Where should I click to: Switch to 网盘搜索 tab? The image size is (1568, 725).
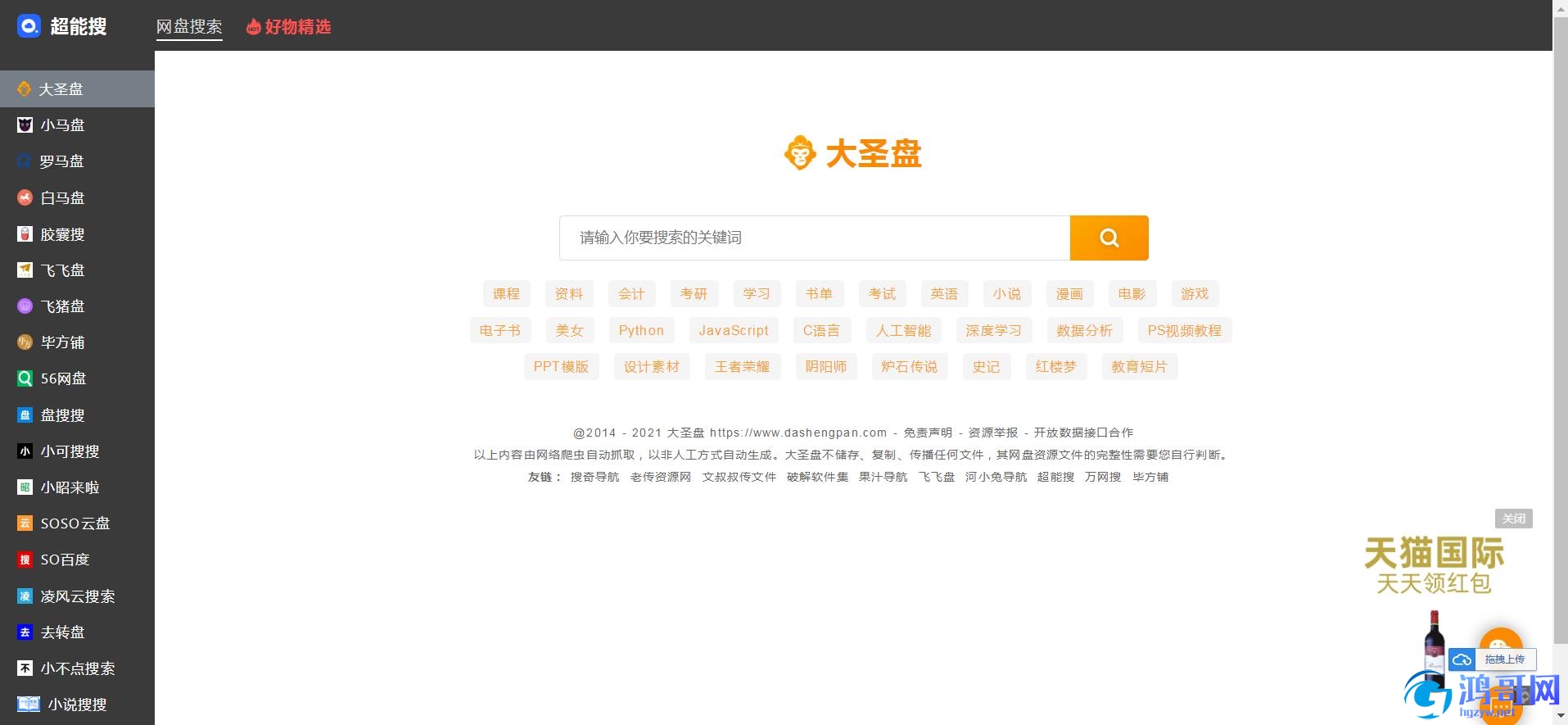click(189, 26)
